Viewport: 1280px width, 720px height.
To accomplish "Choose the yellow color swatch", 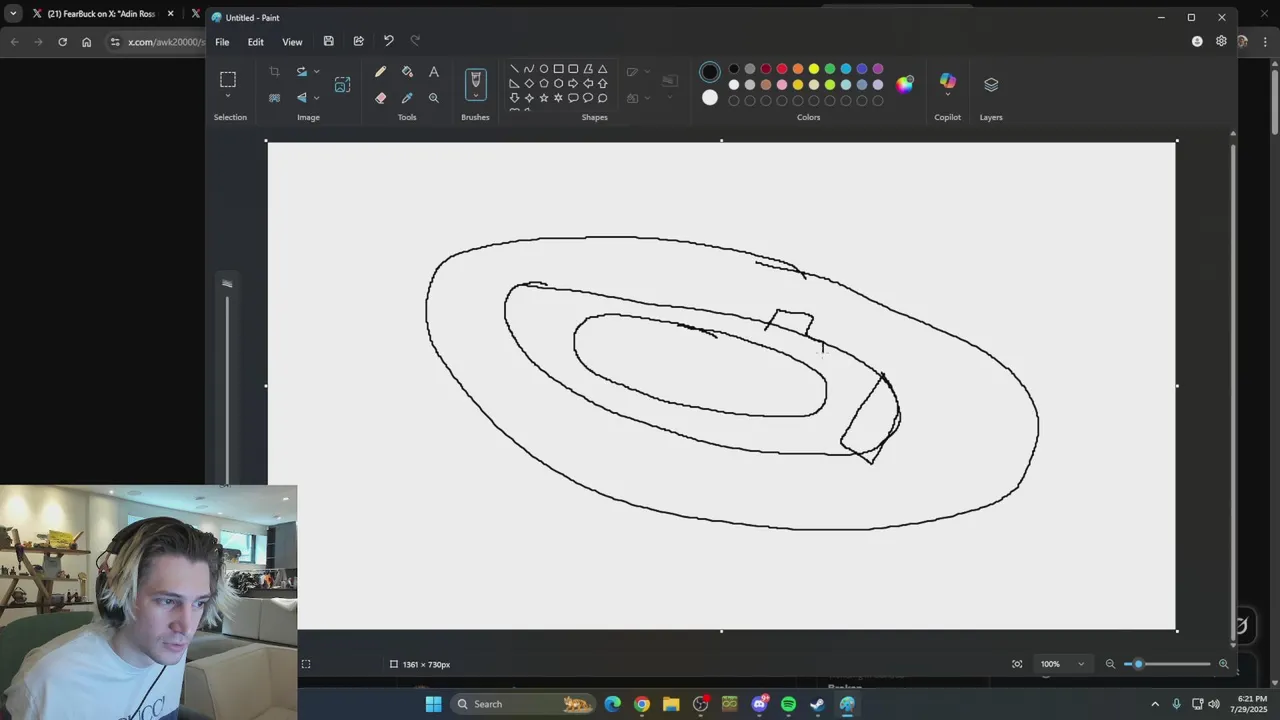I will coord(814,69).
